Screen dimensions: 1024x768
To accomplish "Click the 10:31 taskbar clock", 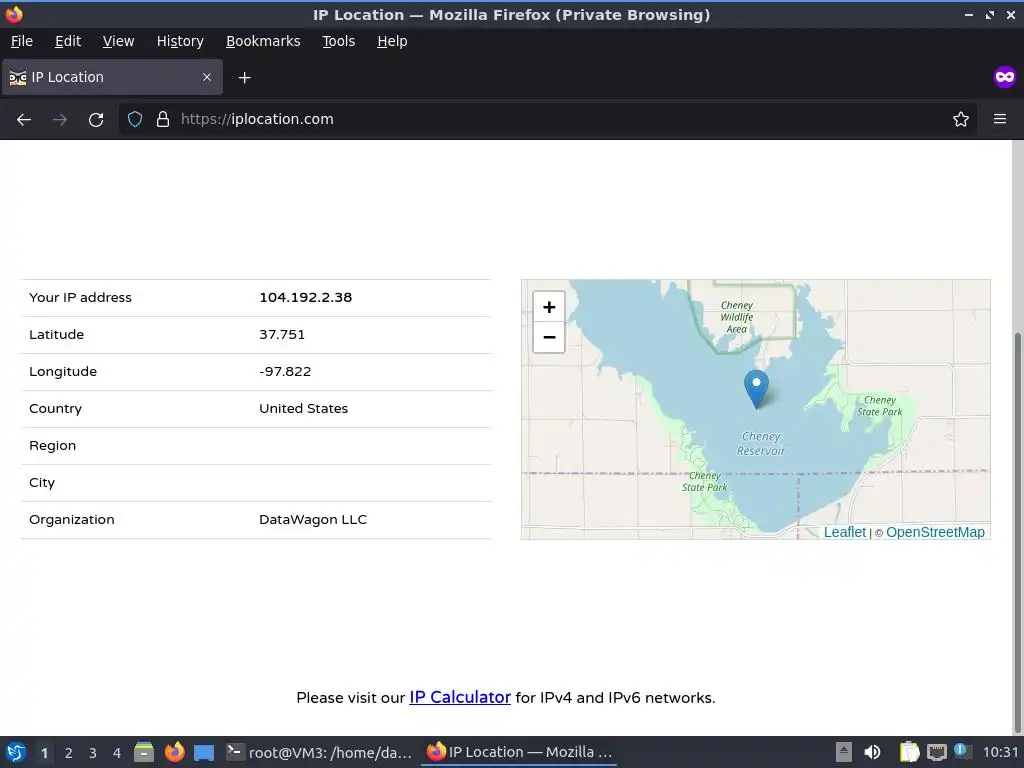I will point(1000,752).
